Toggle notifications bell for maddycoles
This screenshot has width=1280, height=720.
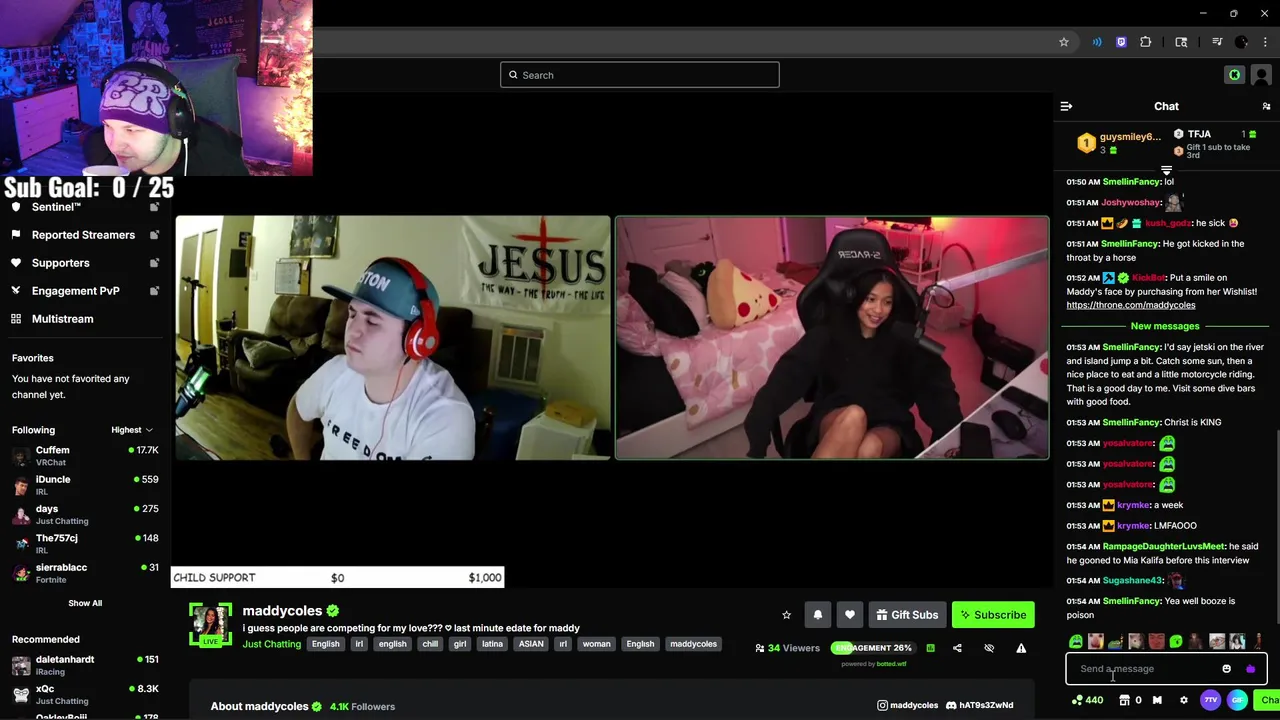pos(817,615)
